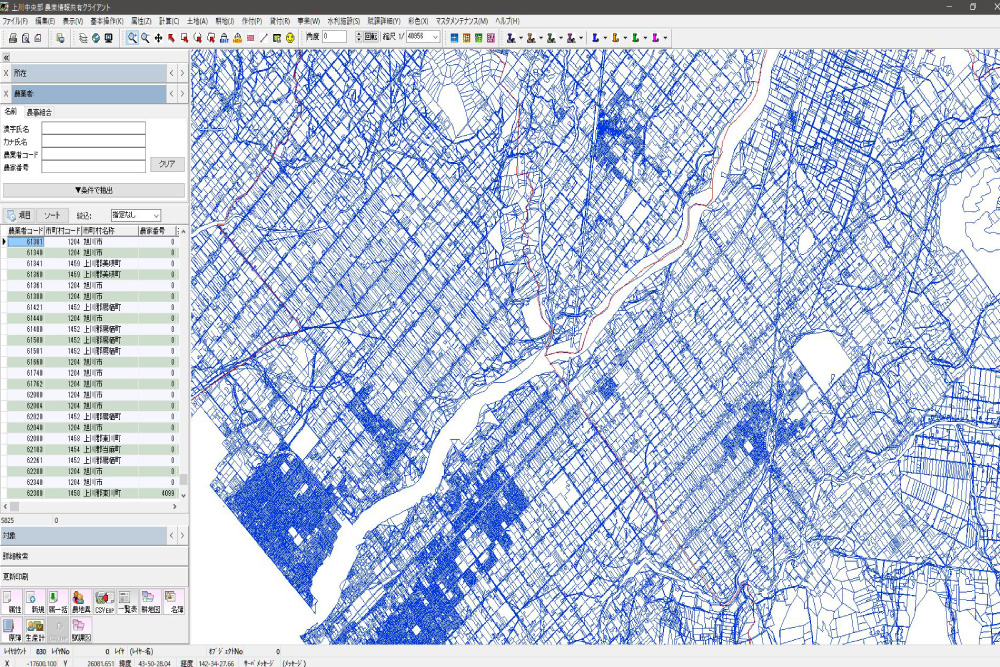Screen dimensions: 1000x667
Task: Click the smiley face toolbar icon
Action: (x=290, y=38)
